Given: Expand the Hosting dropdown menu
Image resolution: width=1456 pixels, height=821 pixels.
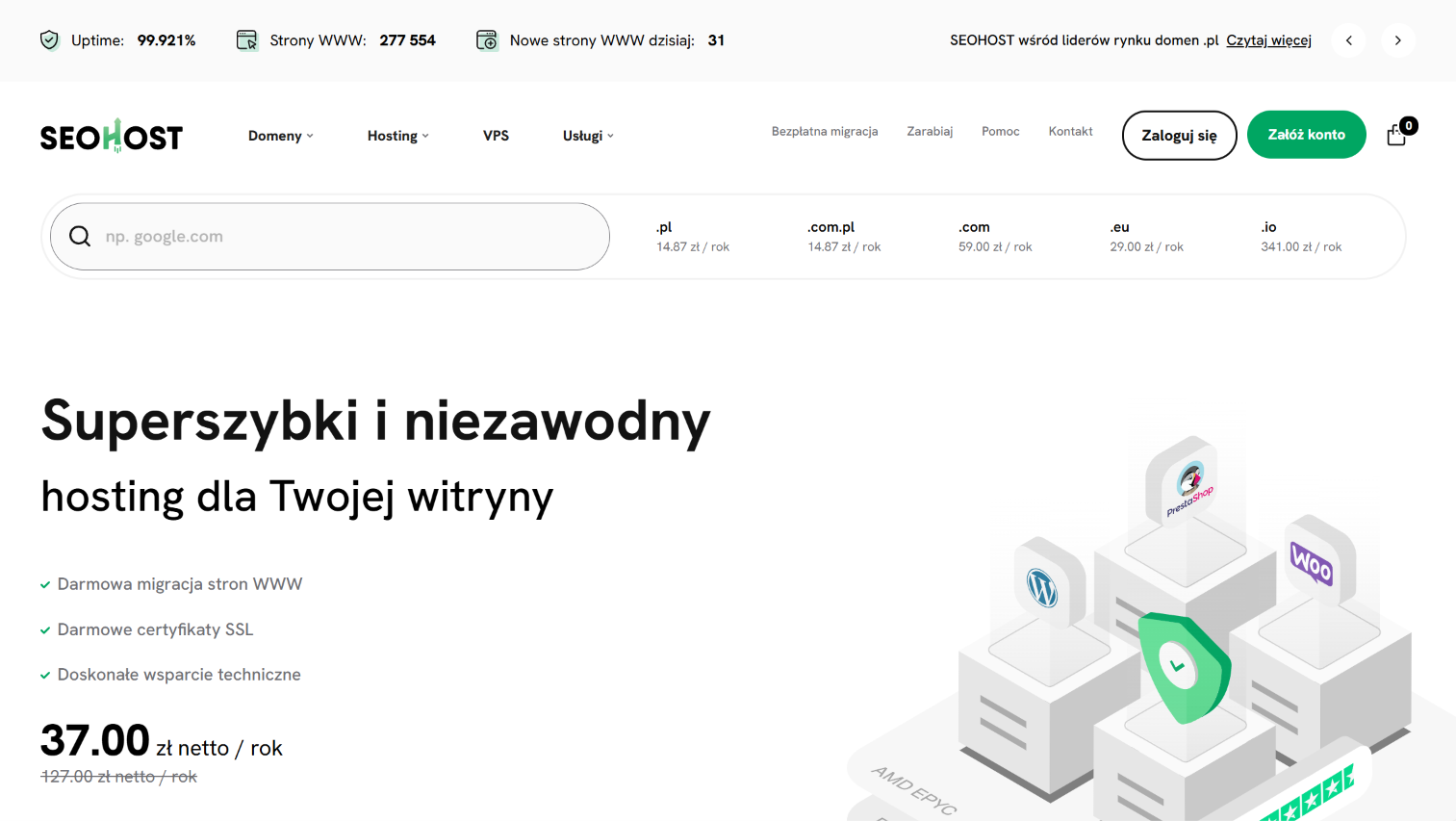Looking at the screenshot, I should coord(398,136).
